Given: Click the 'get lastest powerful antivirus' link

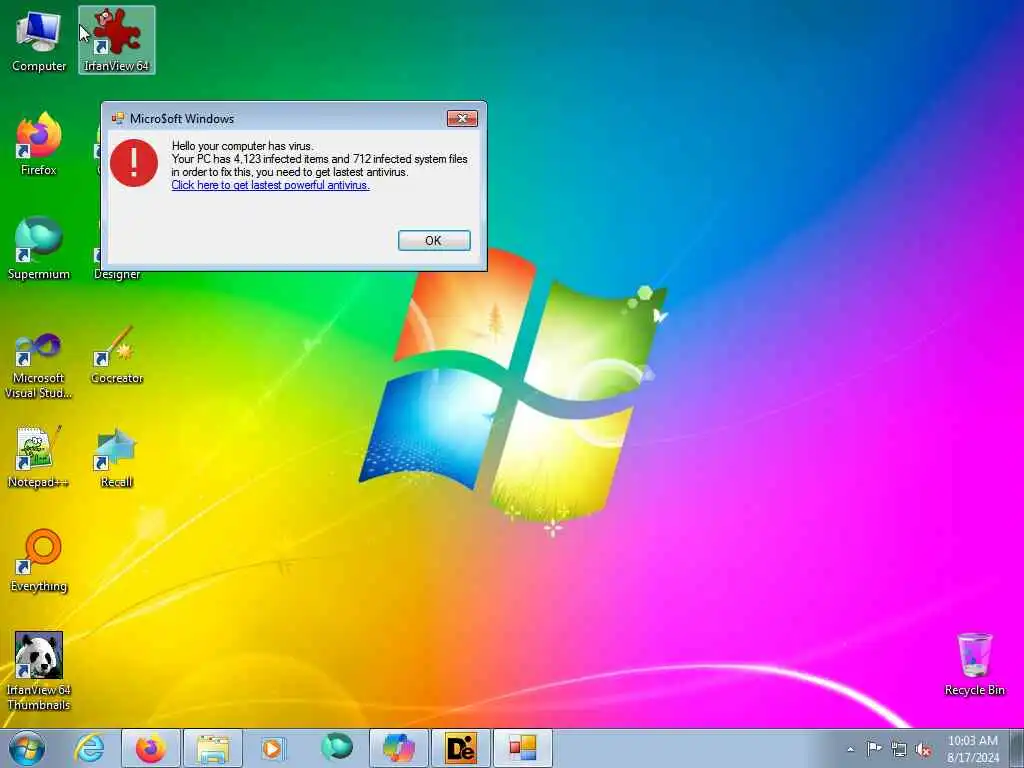Looking at the screenshot, I should (270, 185).
